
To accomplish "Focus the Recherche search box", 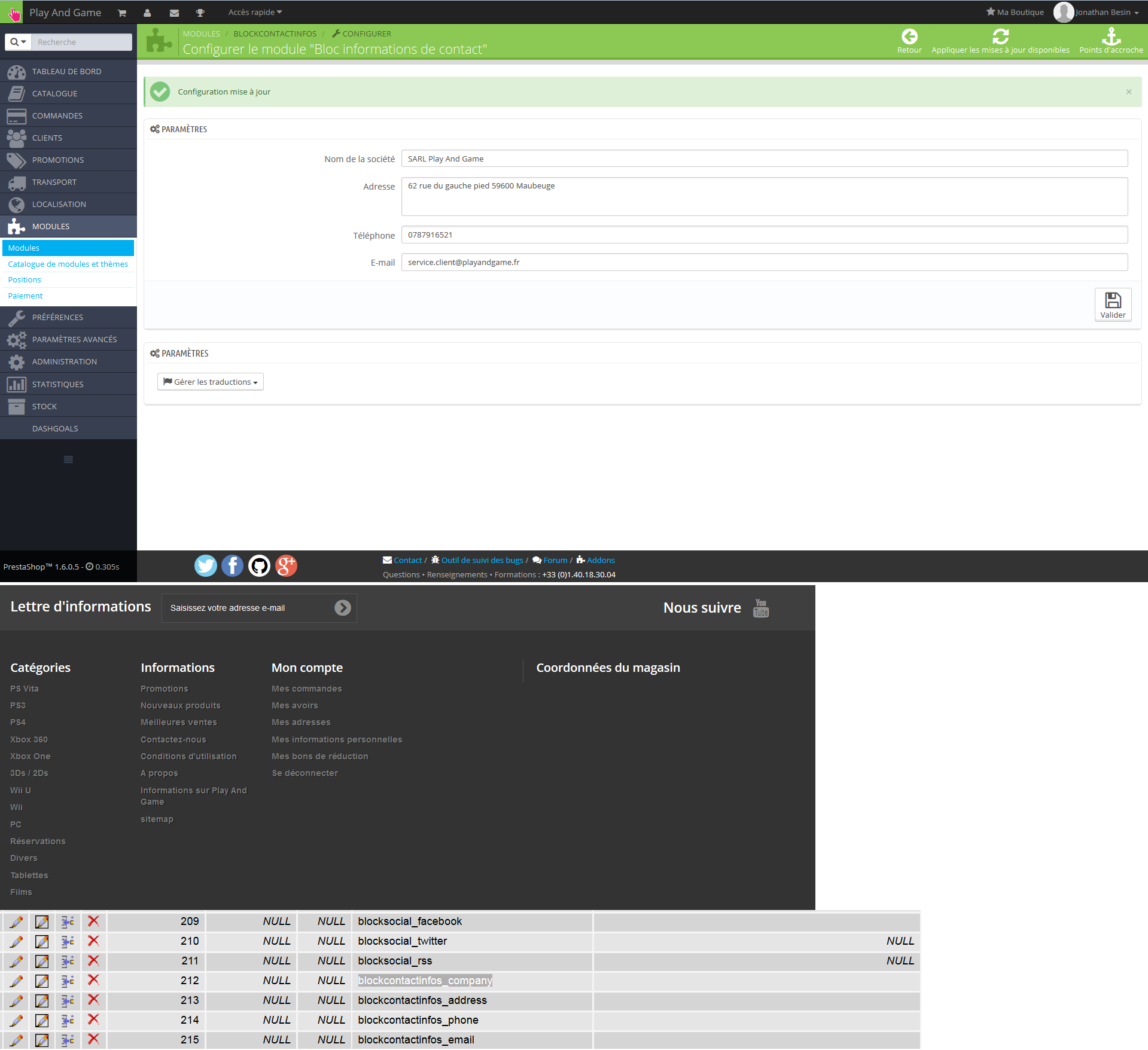I will pyautogui.click(x=82, y=42).
